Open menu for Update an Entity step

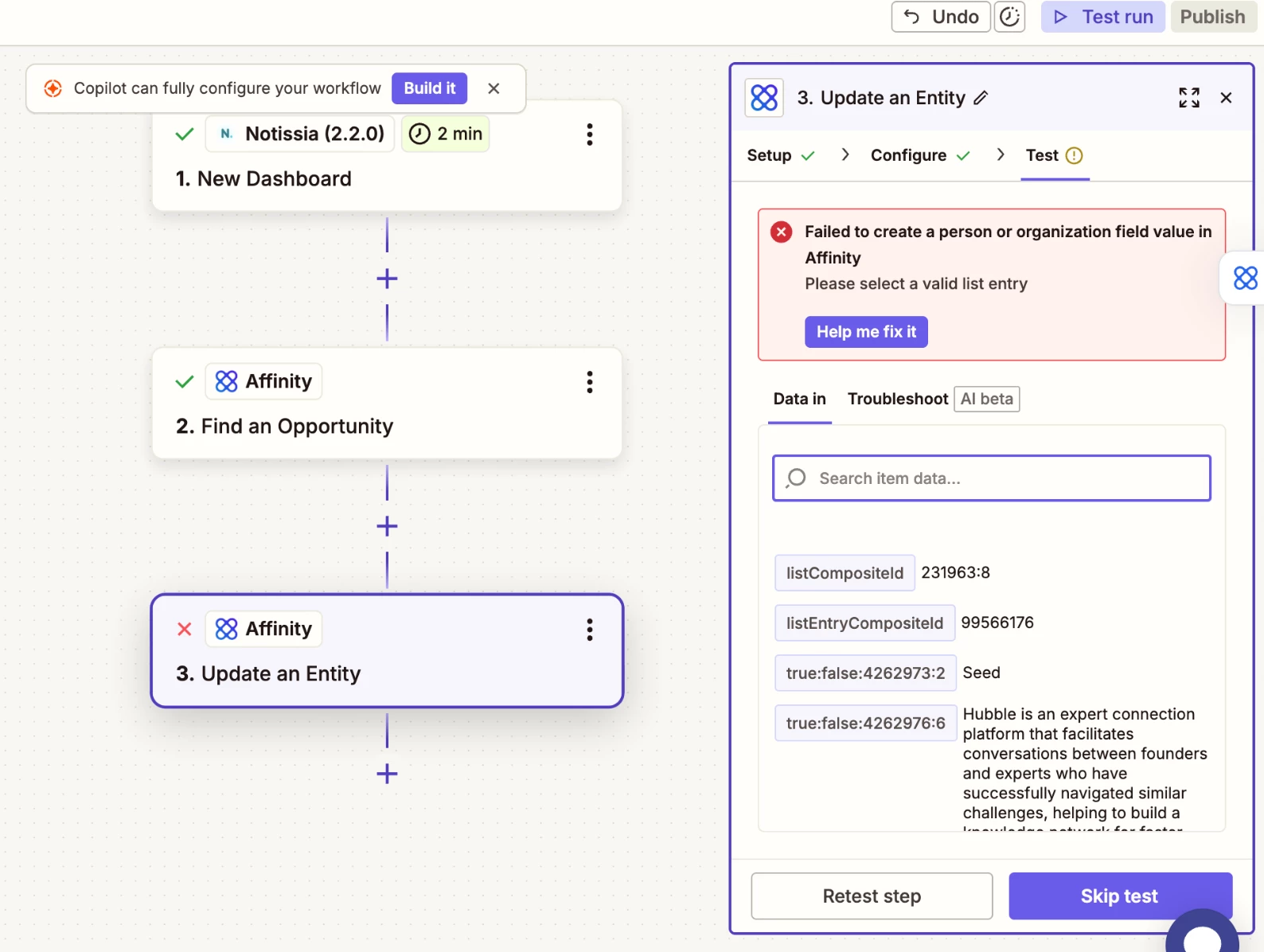pos(590,630)
